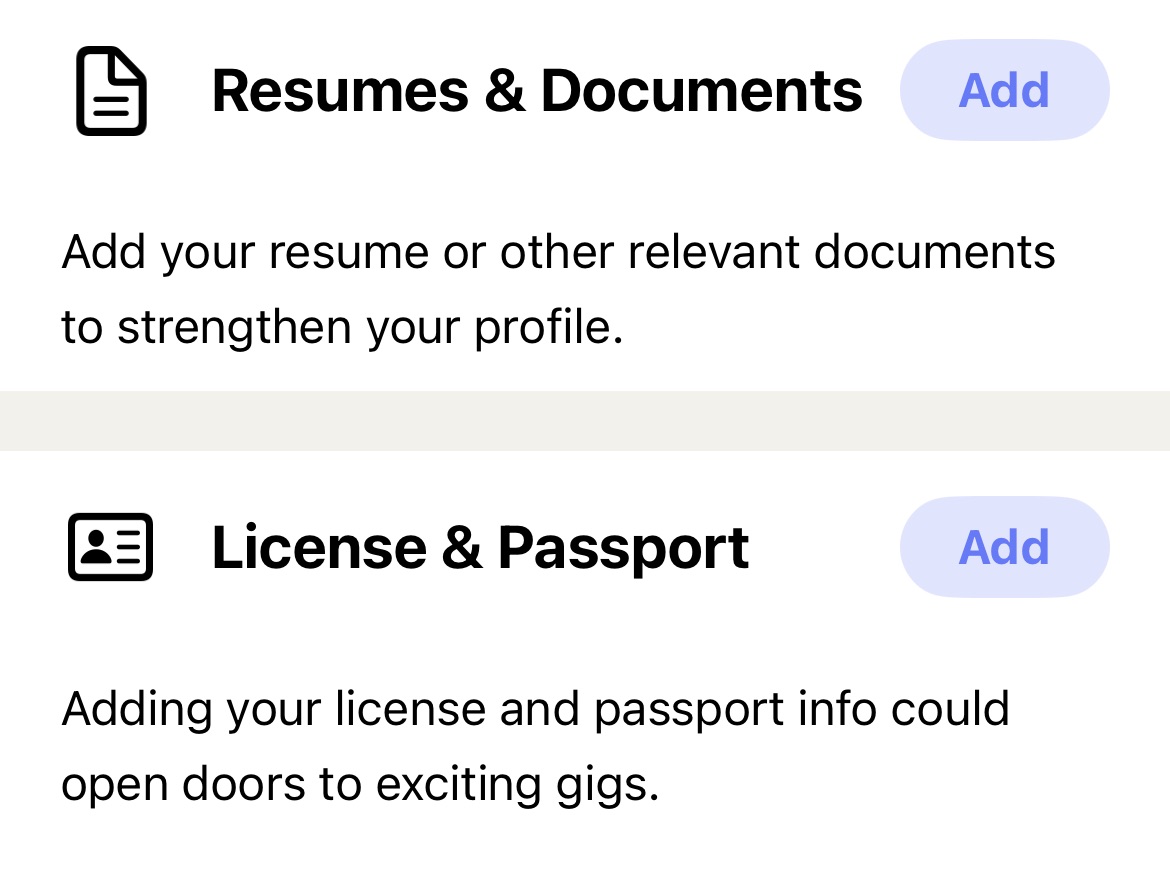Click the ampersand in Resumes & Documents

(x=504, y=91)
